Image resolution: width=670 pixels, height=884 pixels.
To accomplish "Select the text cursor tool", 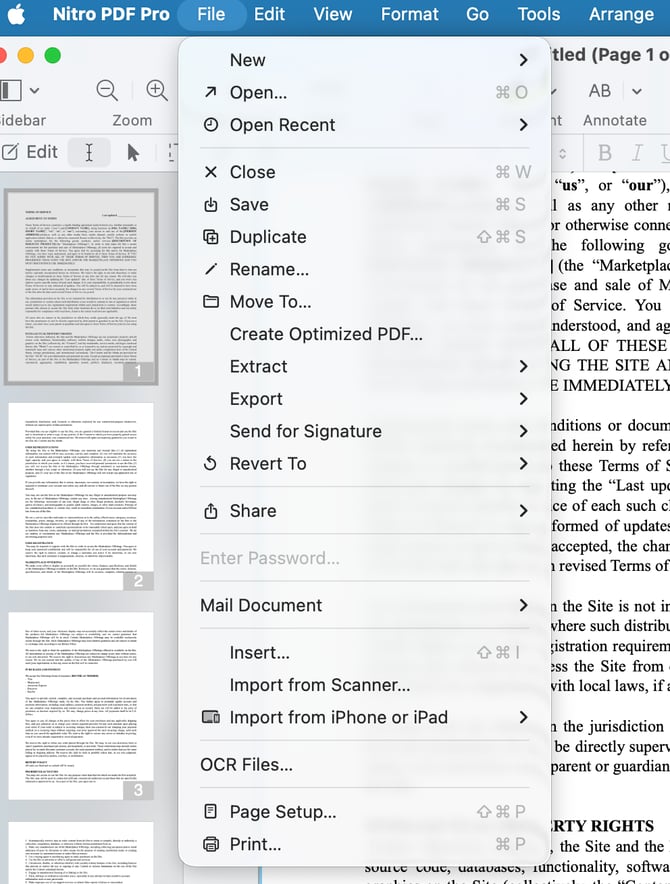I will (x=89, y=152).
